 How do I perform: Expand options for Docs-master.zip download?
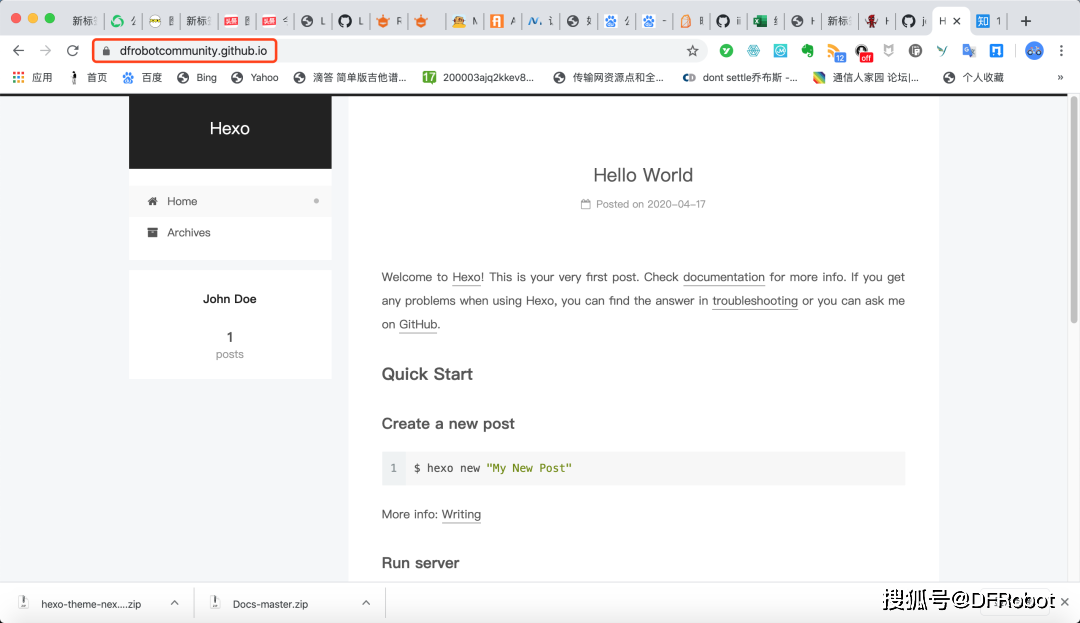(x=366, y=603)
